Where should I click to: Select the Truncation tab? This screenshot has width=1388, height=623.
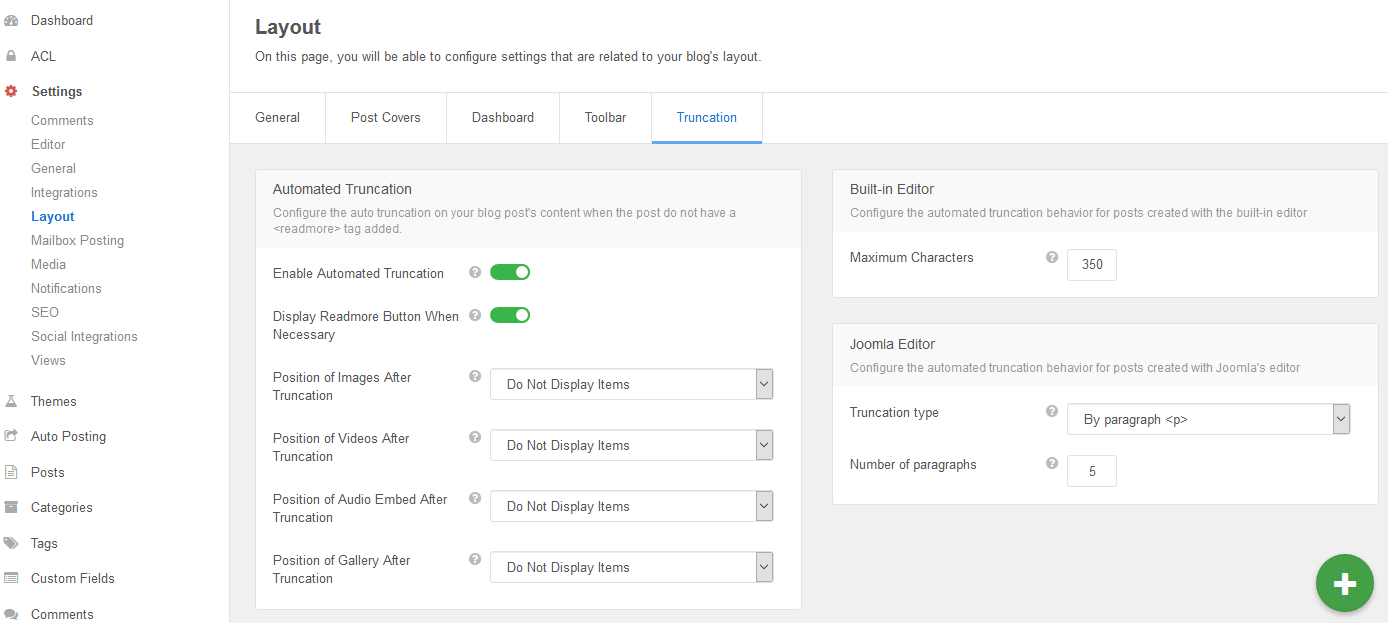pos(707,118)
